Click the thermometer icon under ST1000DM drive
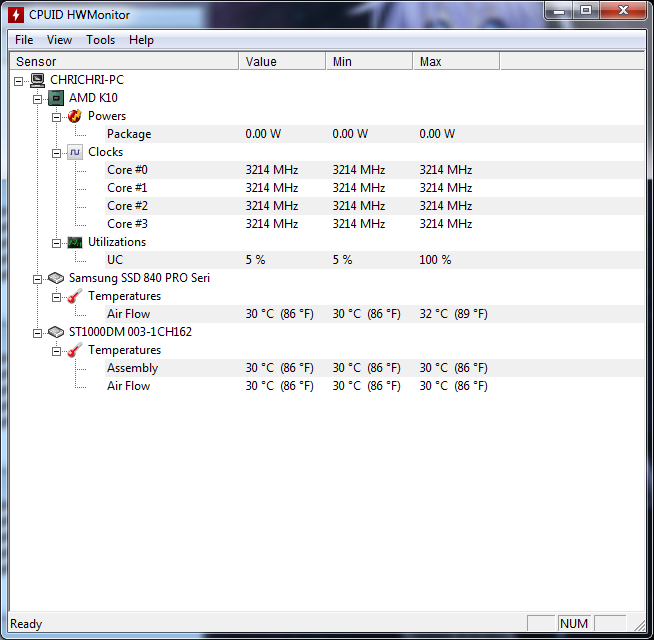The height and width of the screenshot is (640, 654). pos(75,350)
